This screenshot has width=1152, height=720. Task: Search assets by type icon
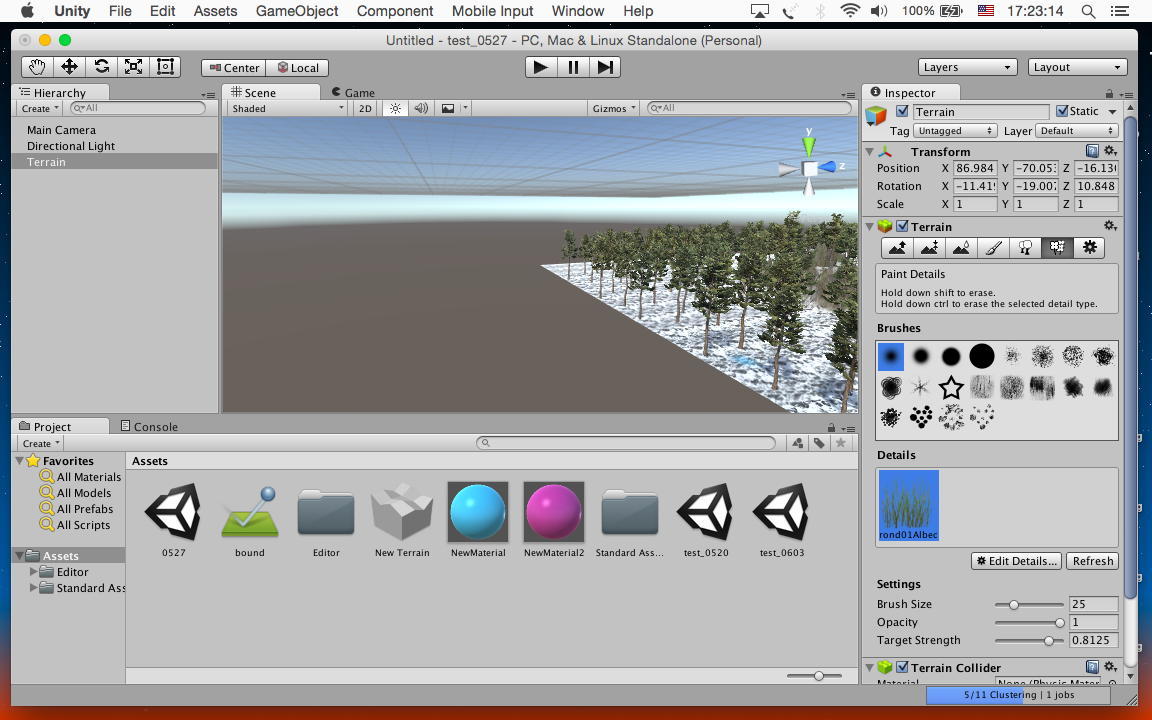[797, 443]
